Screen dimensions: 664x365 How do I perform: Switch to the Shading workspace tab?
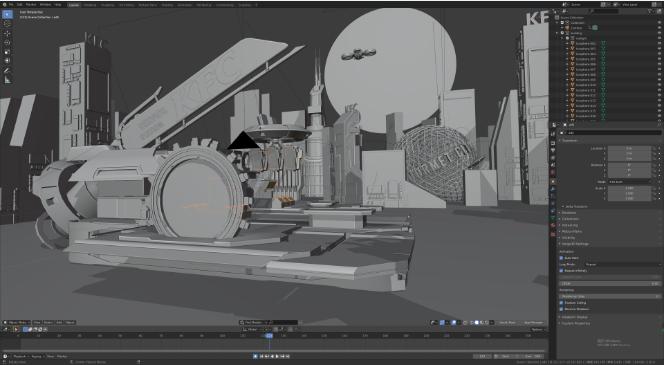coord(167,5)
